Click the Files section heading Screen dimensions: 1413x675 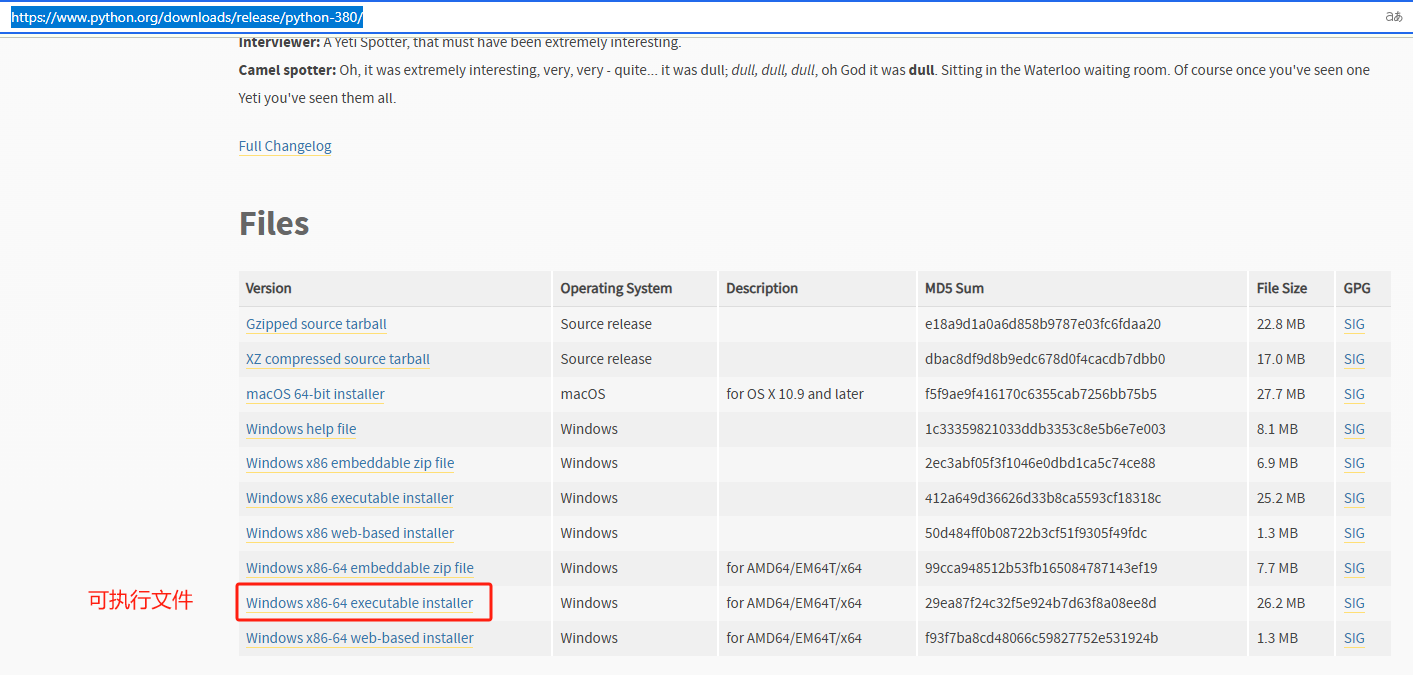[274, 223]
